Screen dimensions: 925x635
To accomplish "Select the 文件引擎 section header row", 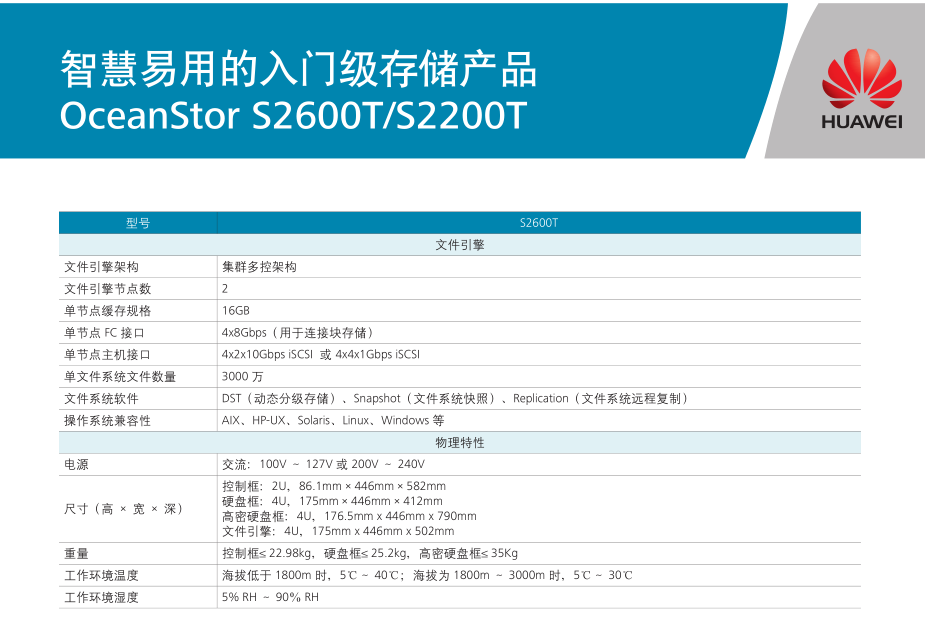I will (459, 245).
